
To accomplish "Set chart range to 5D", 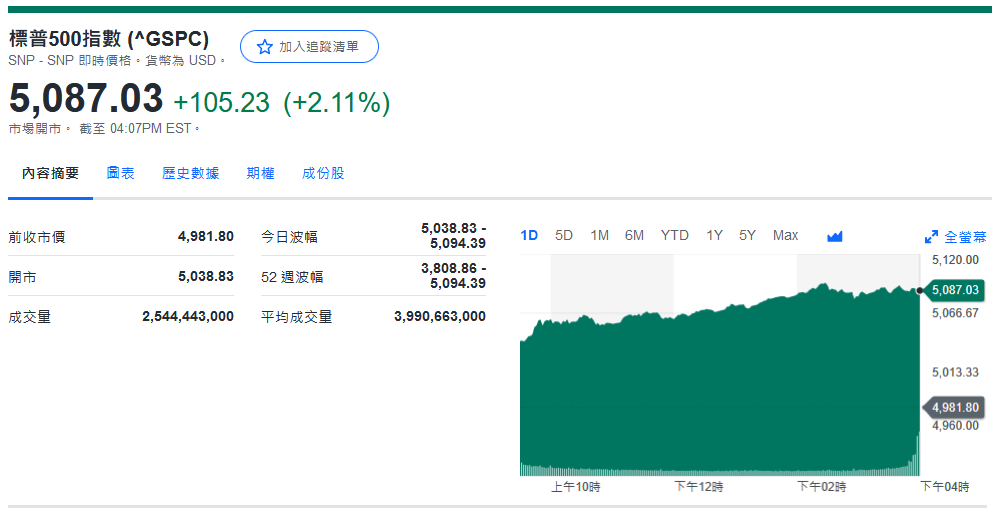I will 564,235.
